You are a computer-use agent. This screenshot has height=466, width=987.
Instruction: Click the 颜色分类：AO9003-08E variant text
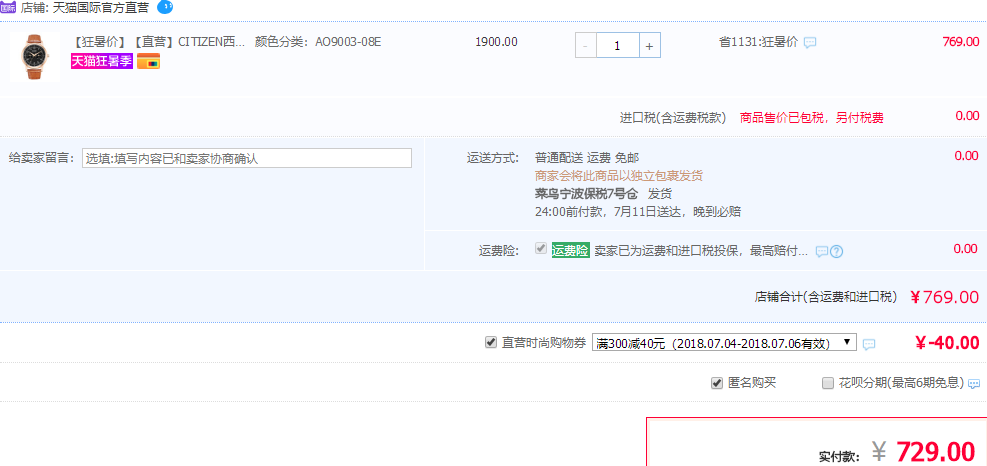(318, 42)
